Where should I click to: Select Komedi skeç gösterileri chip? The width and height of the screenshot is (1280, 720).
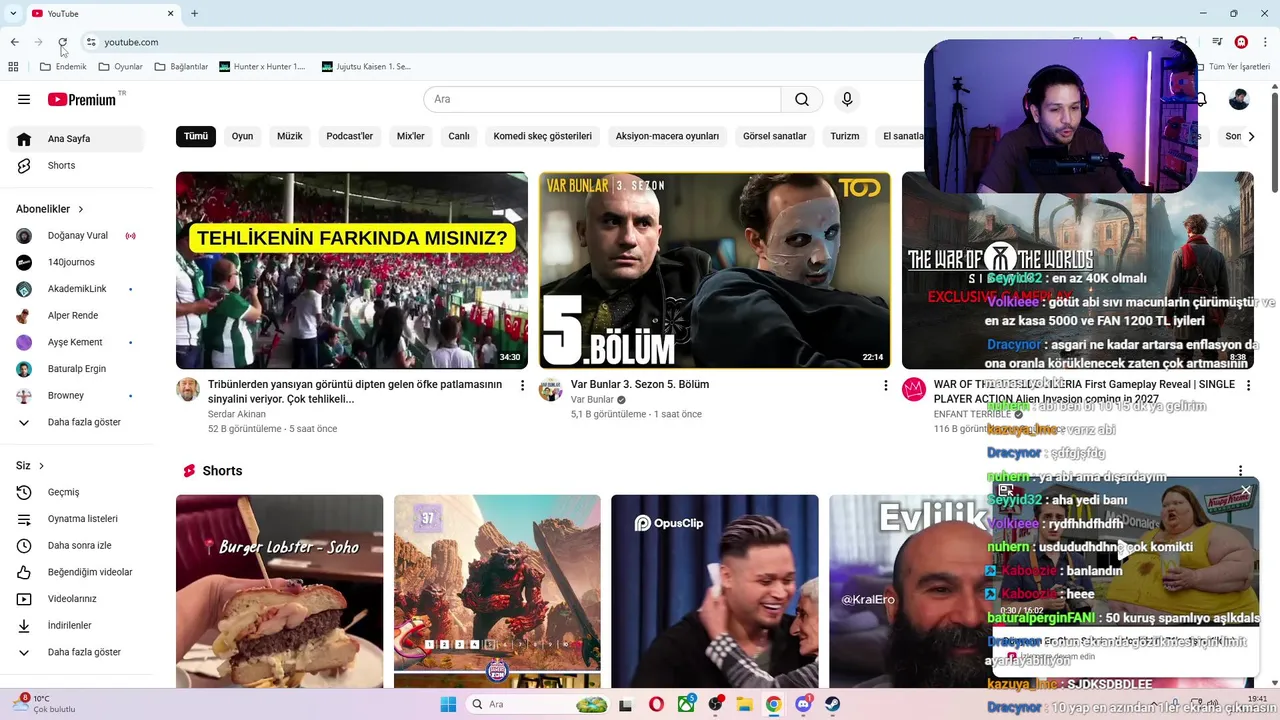point(543,136)
